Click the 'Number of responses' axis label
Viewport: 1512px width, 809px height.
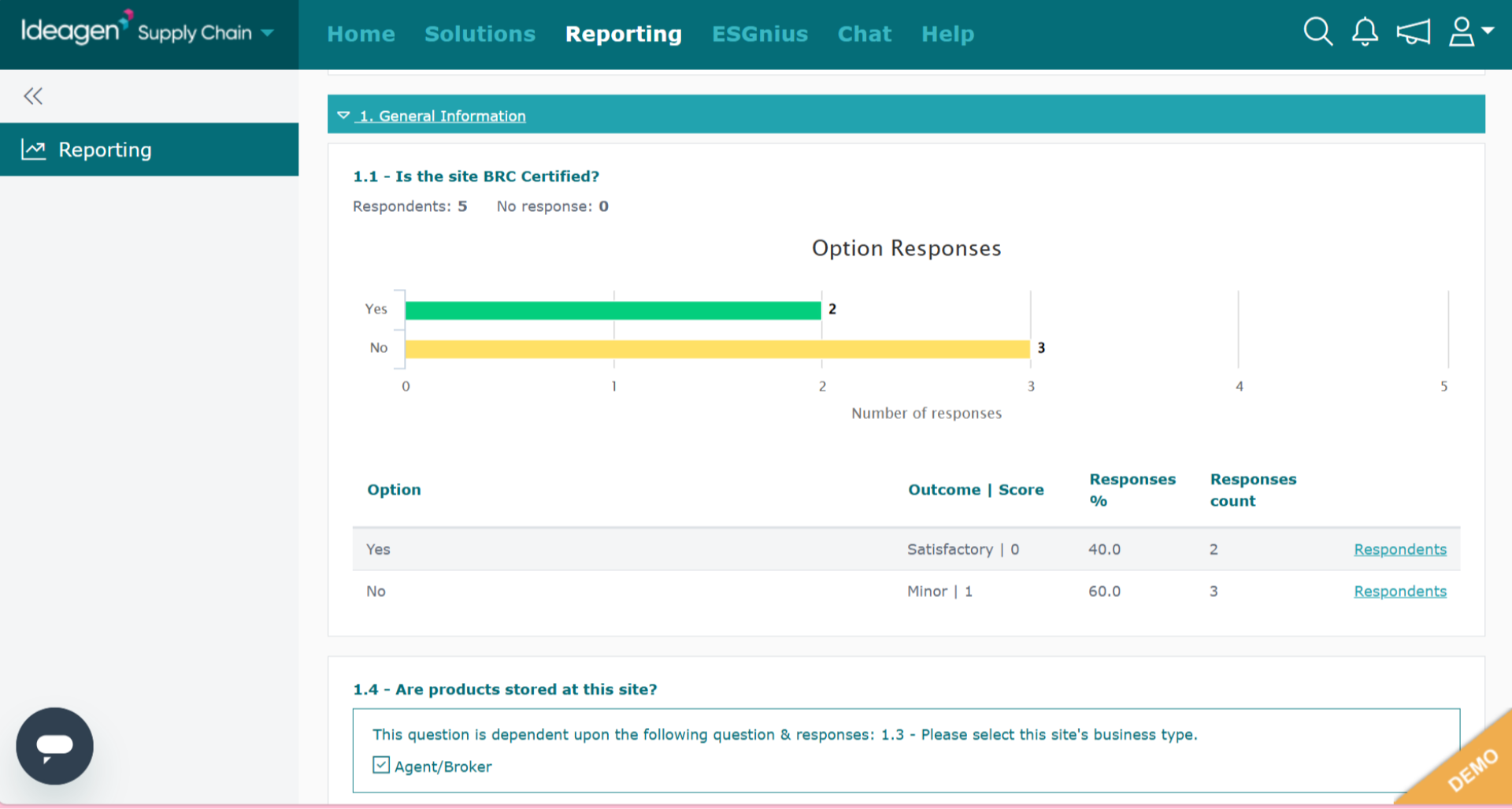pos(926,413)
